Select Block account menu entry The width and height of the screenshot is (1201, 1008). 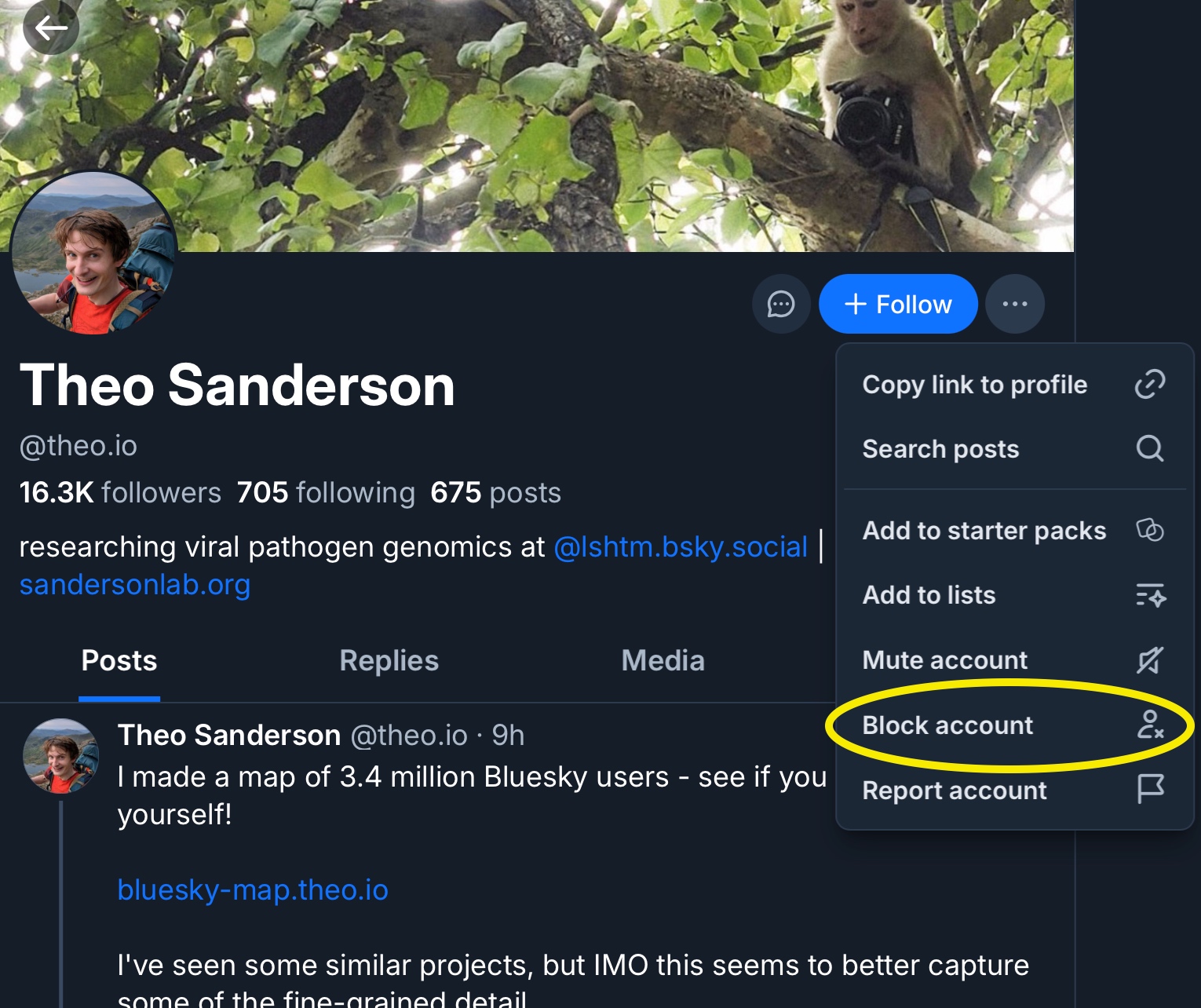(x=948, y=725)
